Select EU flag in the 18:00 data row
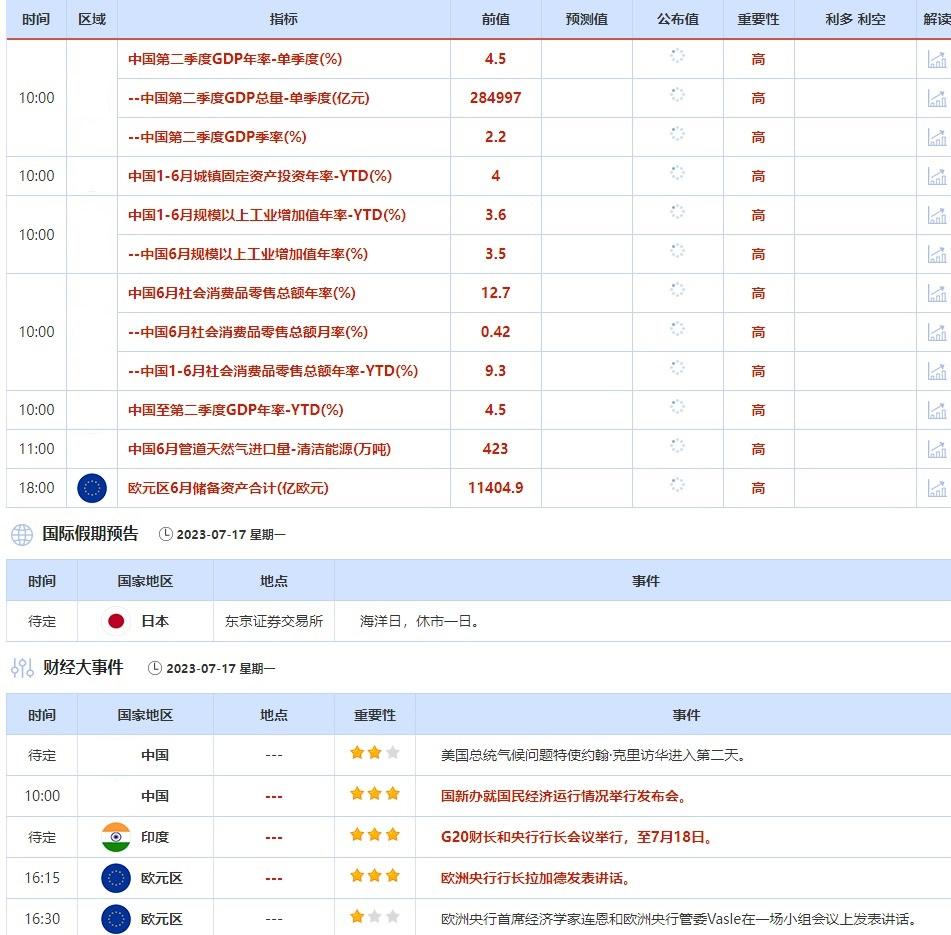The width and height of the screenshot is (951, 935). point(91,488)
